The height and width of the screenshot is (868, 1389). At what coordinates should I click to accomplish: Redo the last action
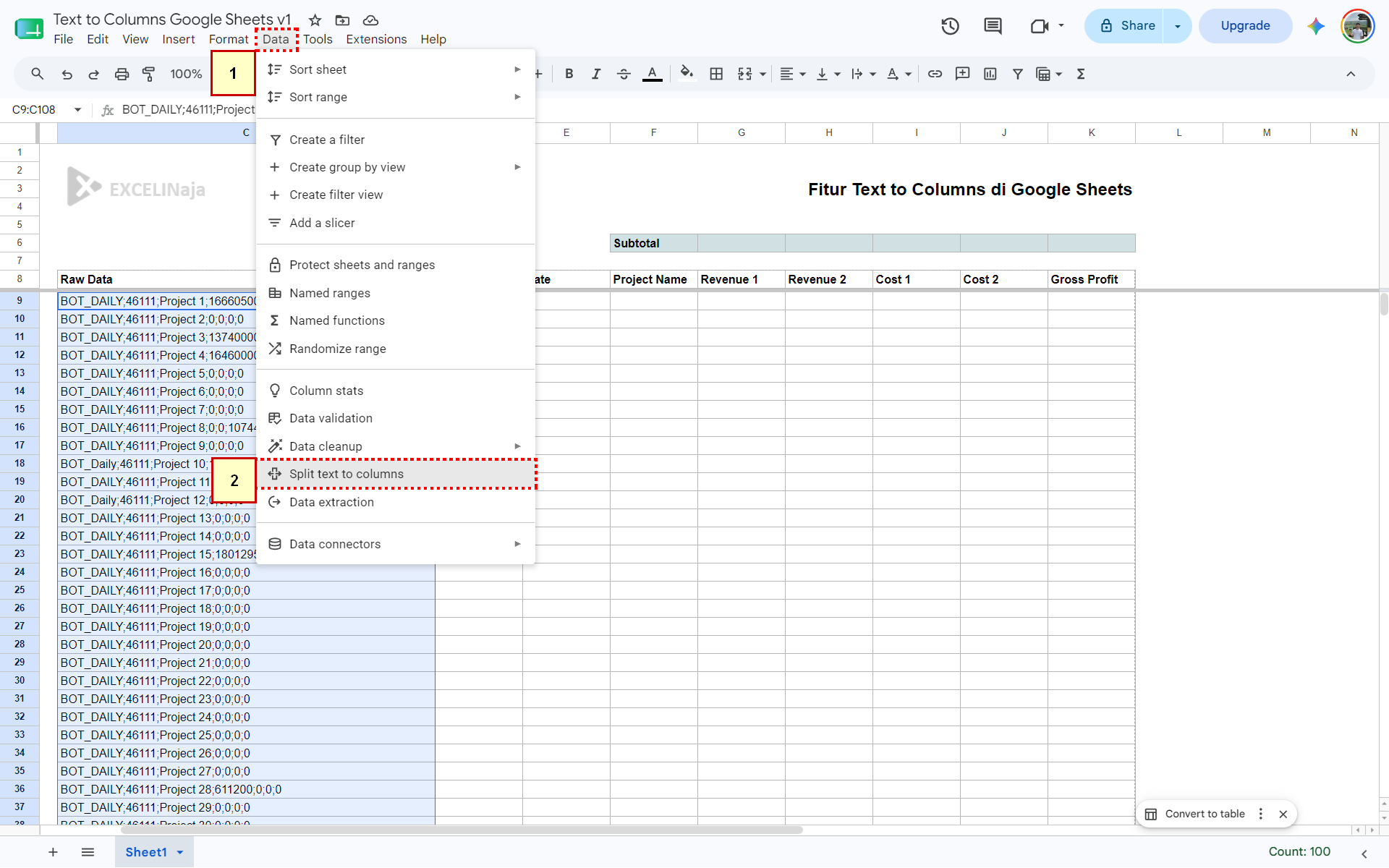coord(93,74)
